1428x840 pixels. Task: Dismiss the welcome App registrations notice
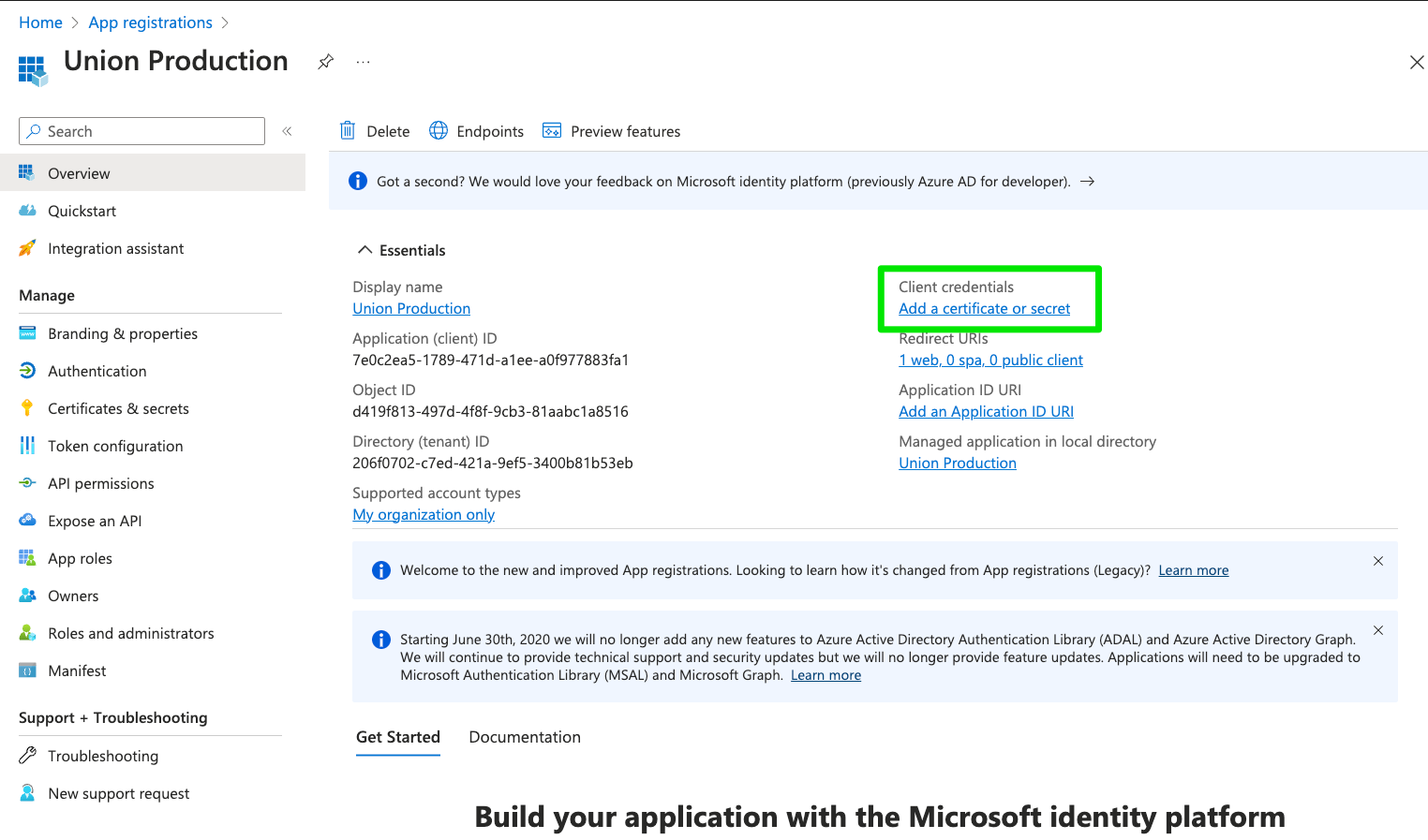1377,561
